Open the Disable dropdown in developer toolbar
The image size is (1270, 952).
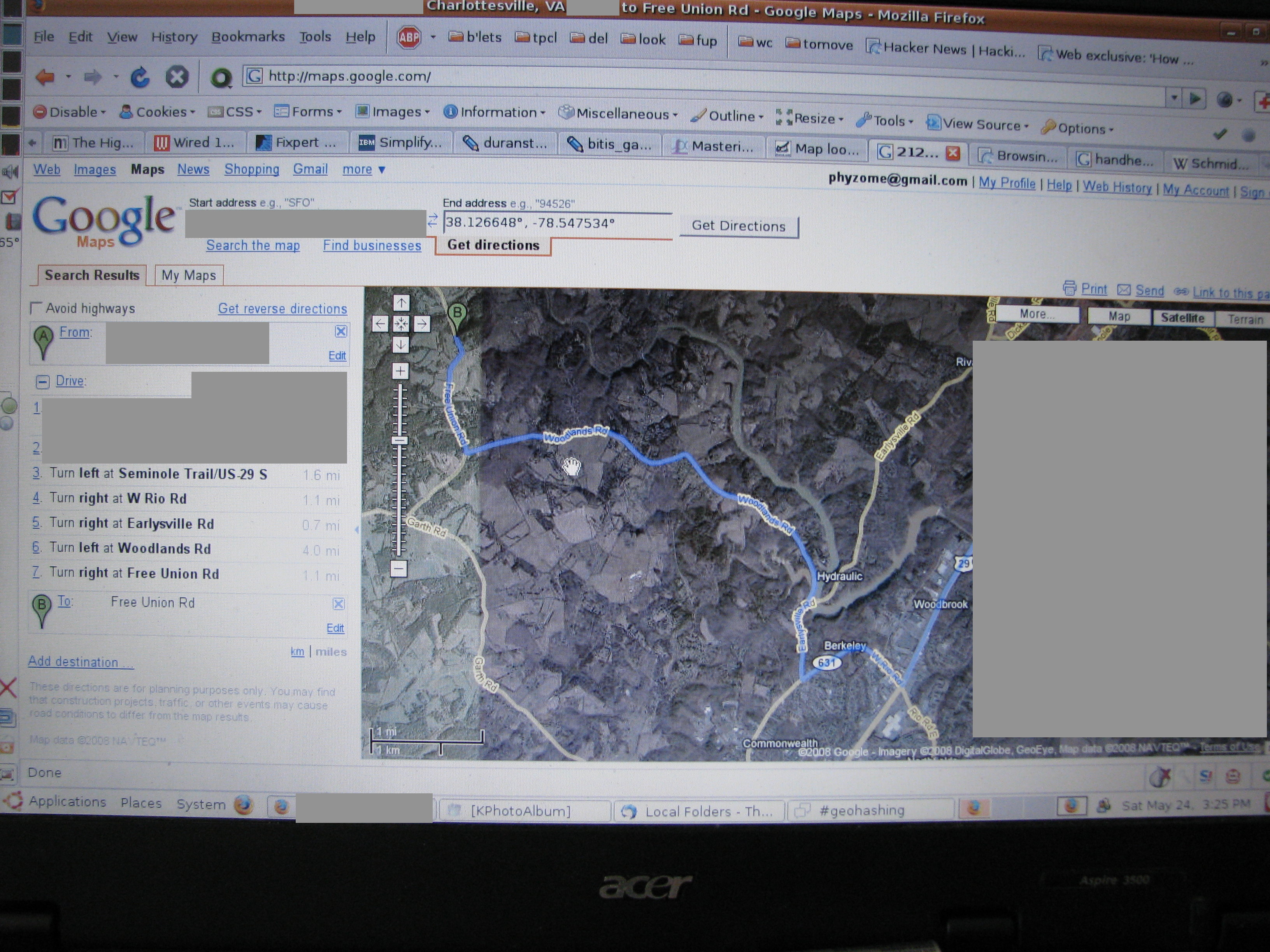click(70, 112)
